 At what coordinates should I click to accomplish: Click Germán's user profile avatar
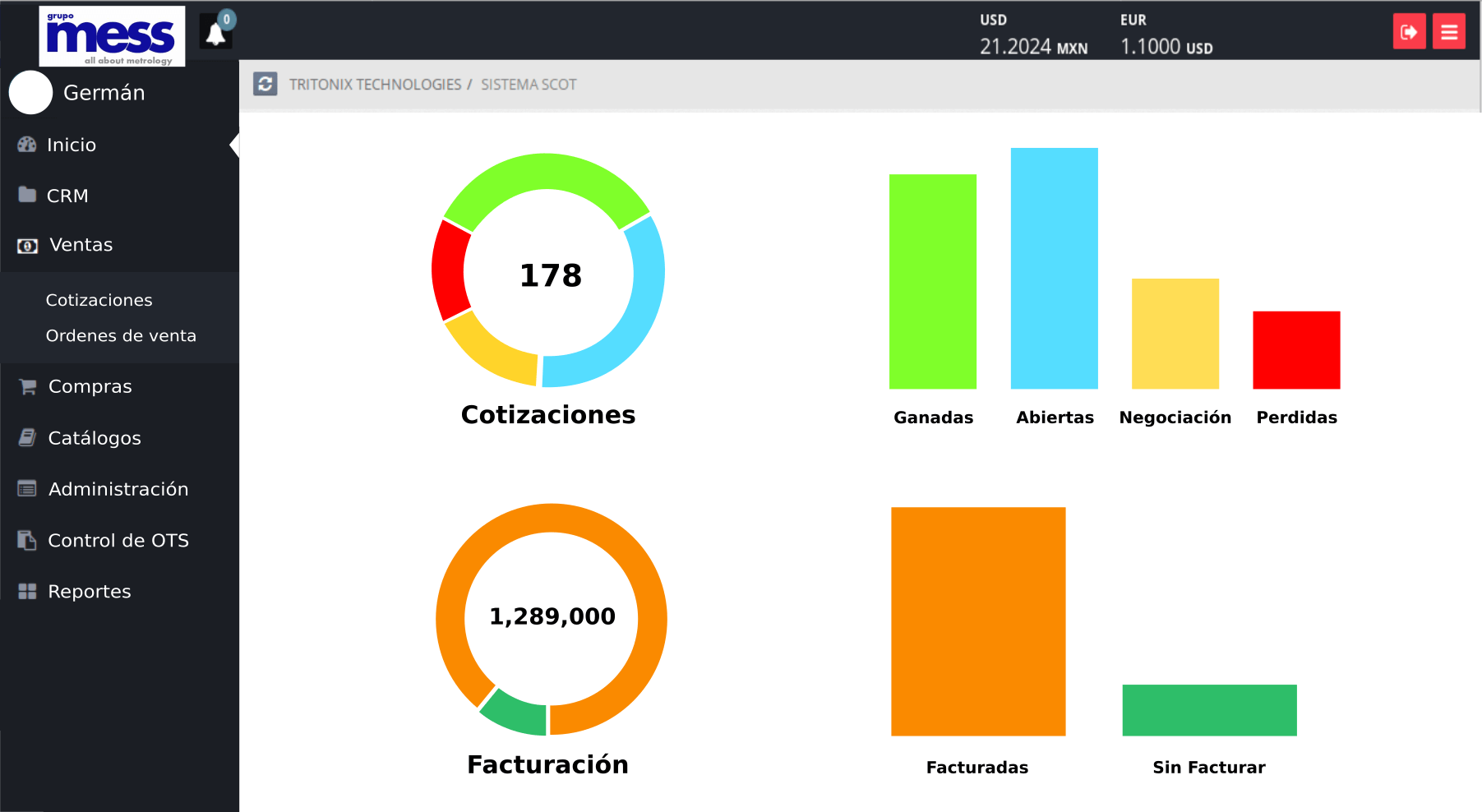(x=31, y=93)
